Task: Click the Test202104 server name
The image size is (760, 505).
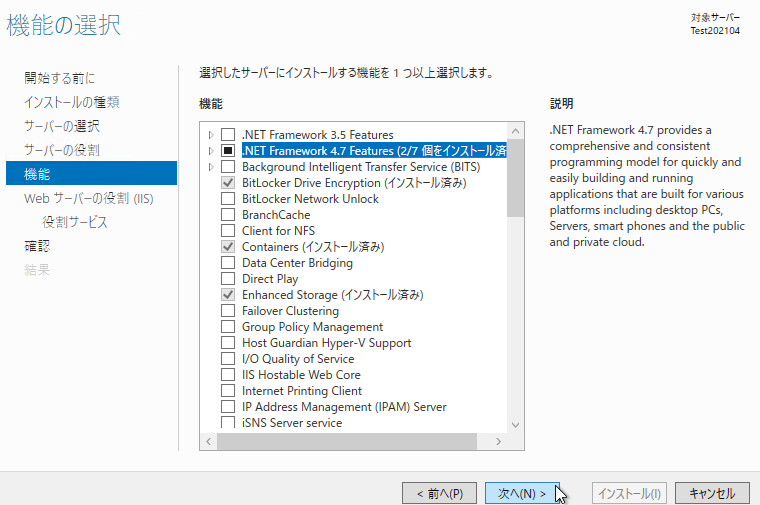Action: coord(715,31)
